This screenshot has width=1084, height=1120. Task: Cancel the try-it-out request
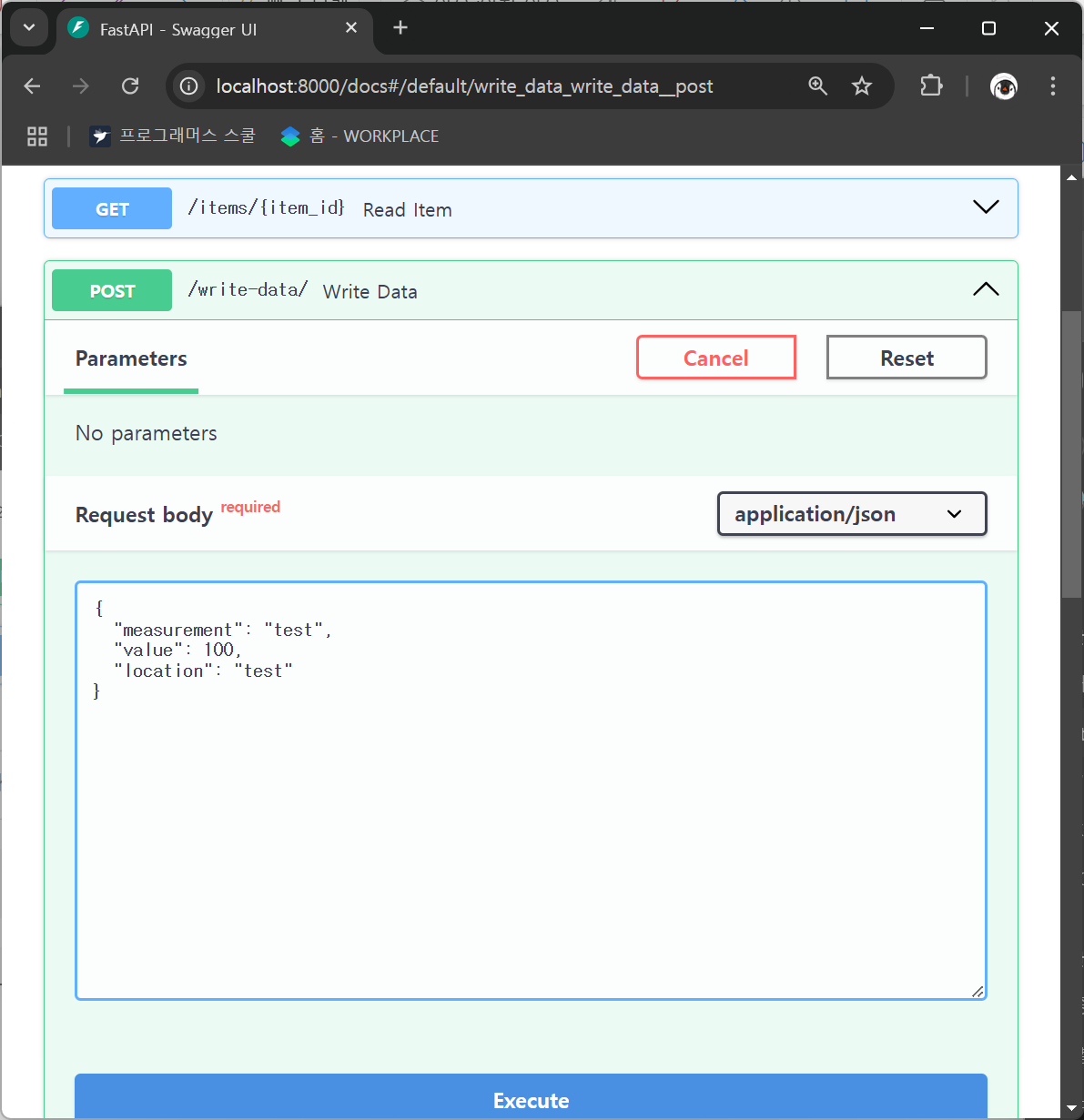pos(716,358)
